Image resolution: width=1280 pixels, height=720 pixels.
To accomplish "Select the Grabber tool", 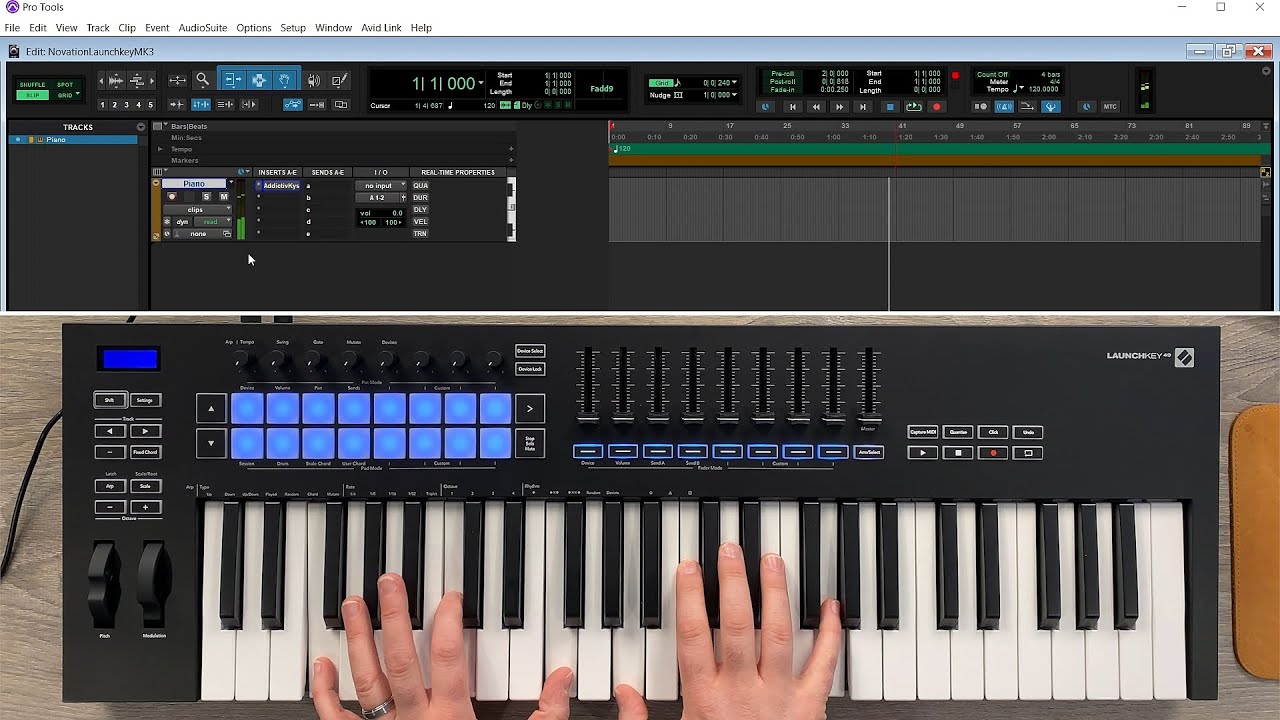I will pyautogui.click(x=284, y=78).
